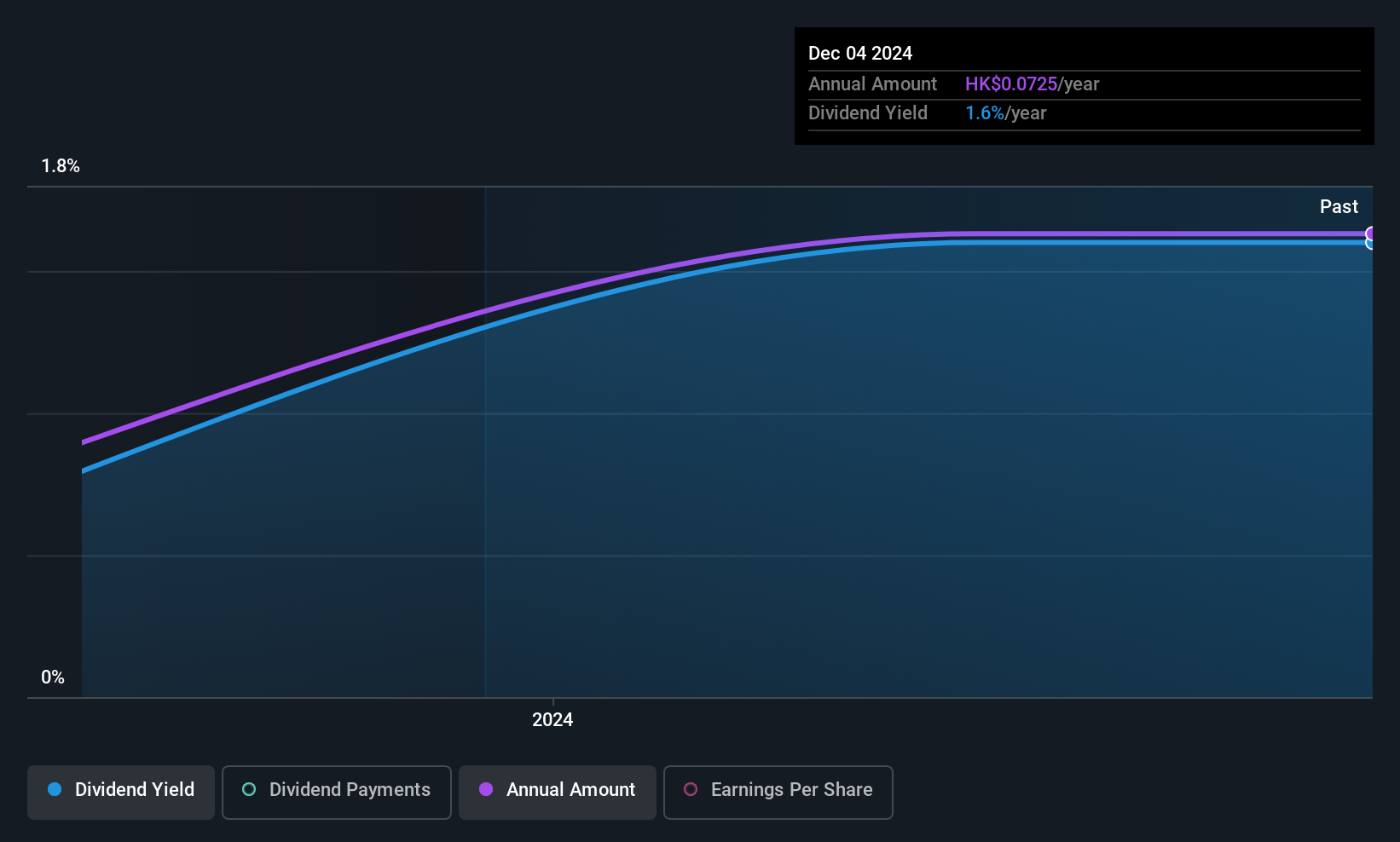This screenshot has height=842, width=1400.
Task: Click the 1.6%/year yield value
Action: 1005,113
